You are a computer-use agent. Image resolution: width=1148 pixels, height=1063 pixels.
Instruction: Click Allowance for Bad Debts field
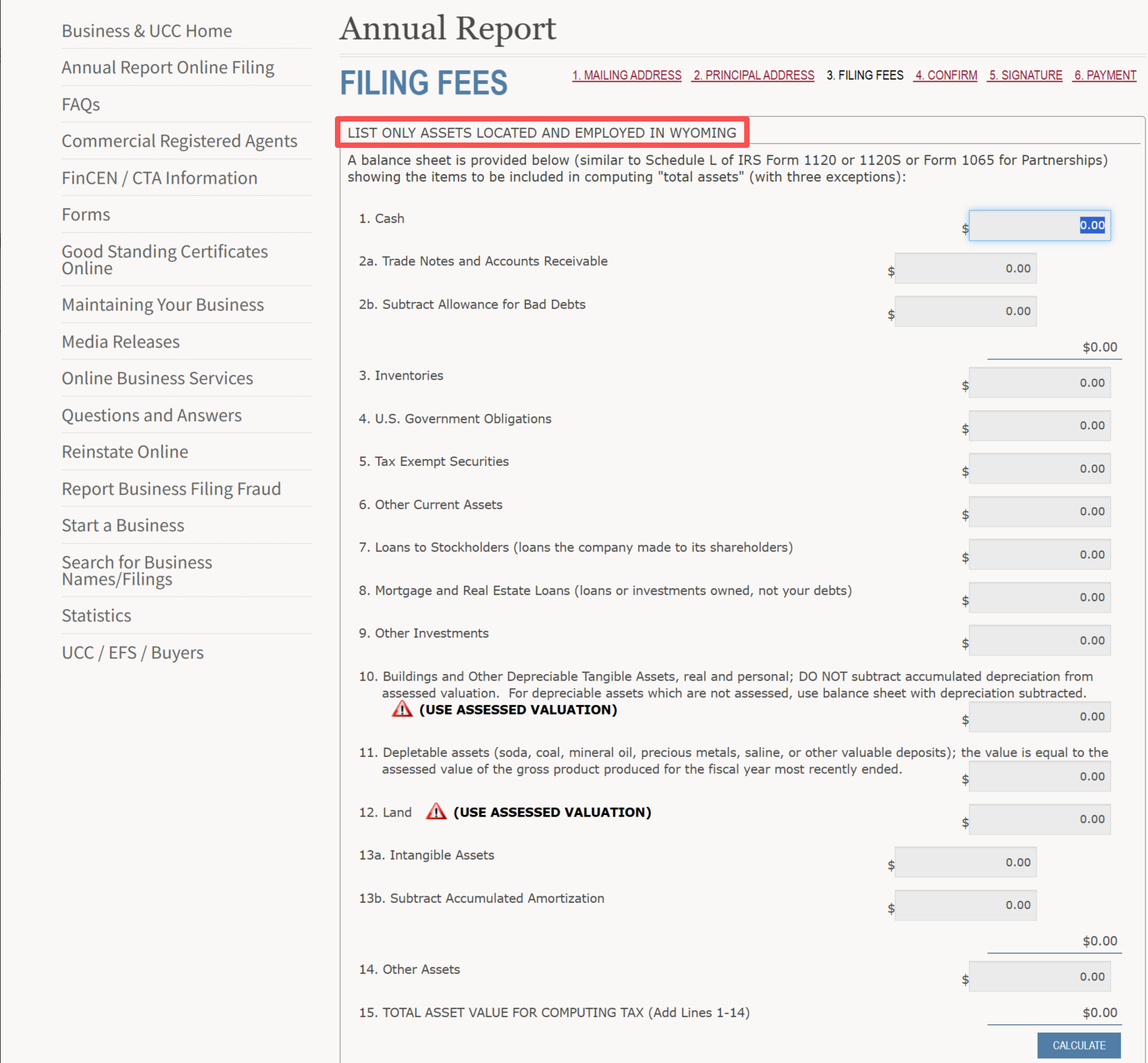click(x=966, y=311)
